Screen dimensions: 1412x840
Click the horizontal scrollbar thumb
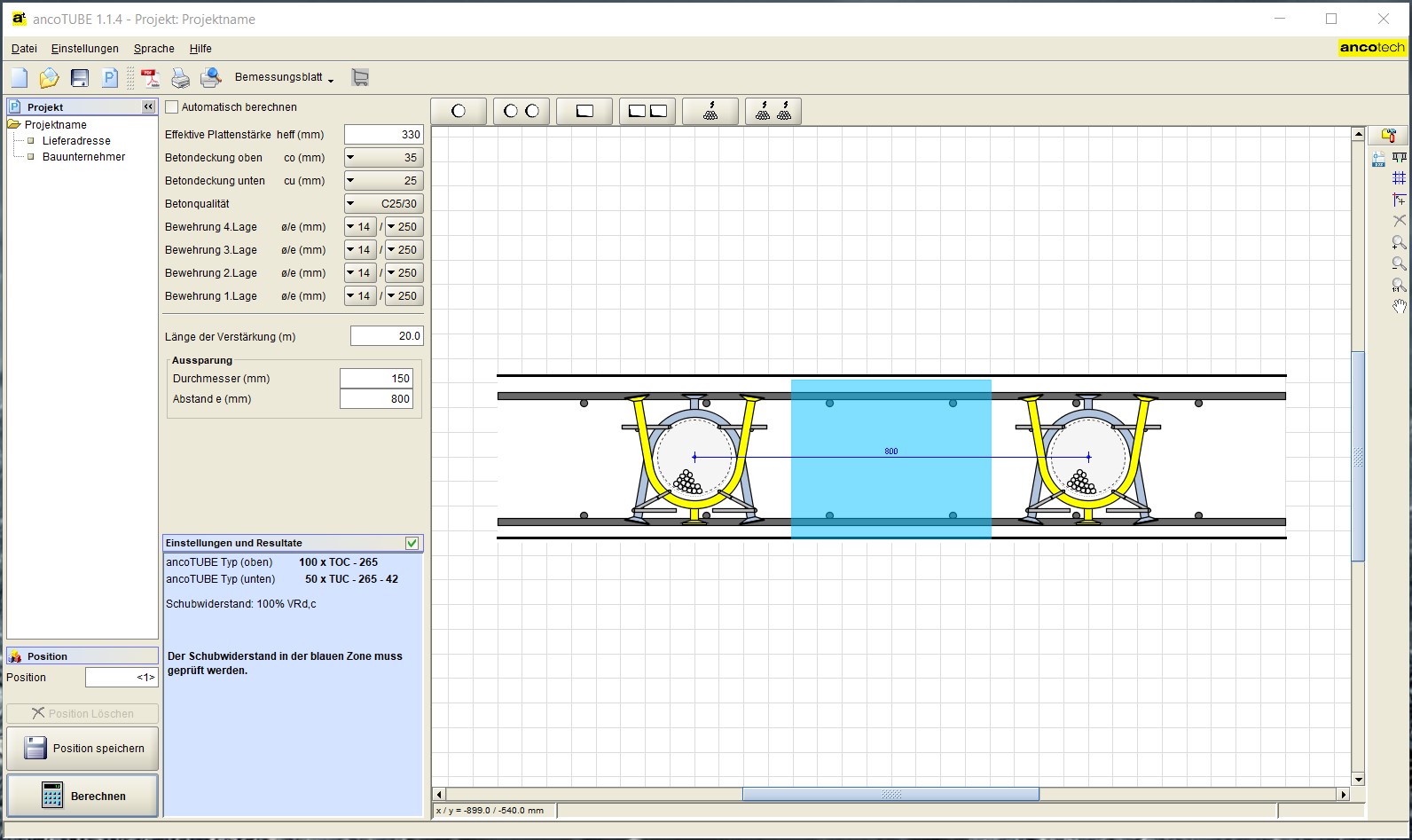pyautogui.click(x=890, y=795)
